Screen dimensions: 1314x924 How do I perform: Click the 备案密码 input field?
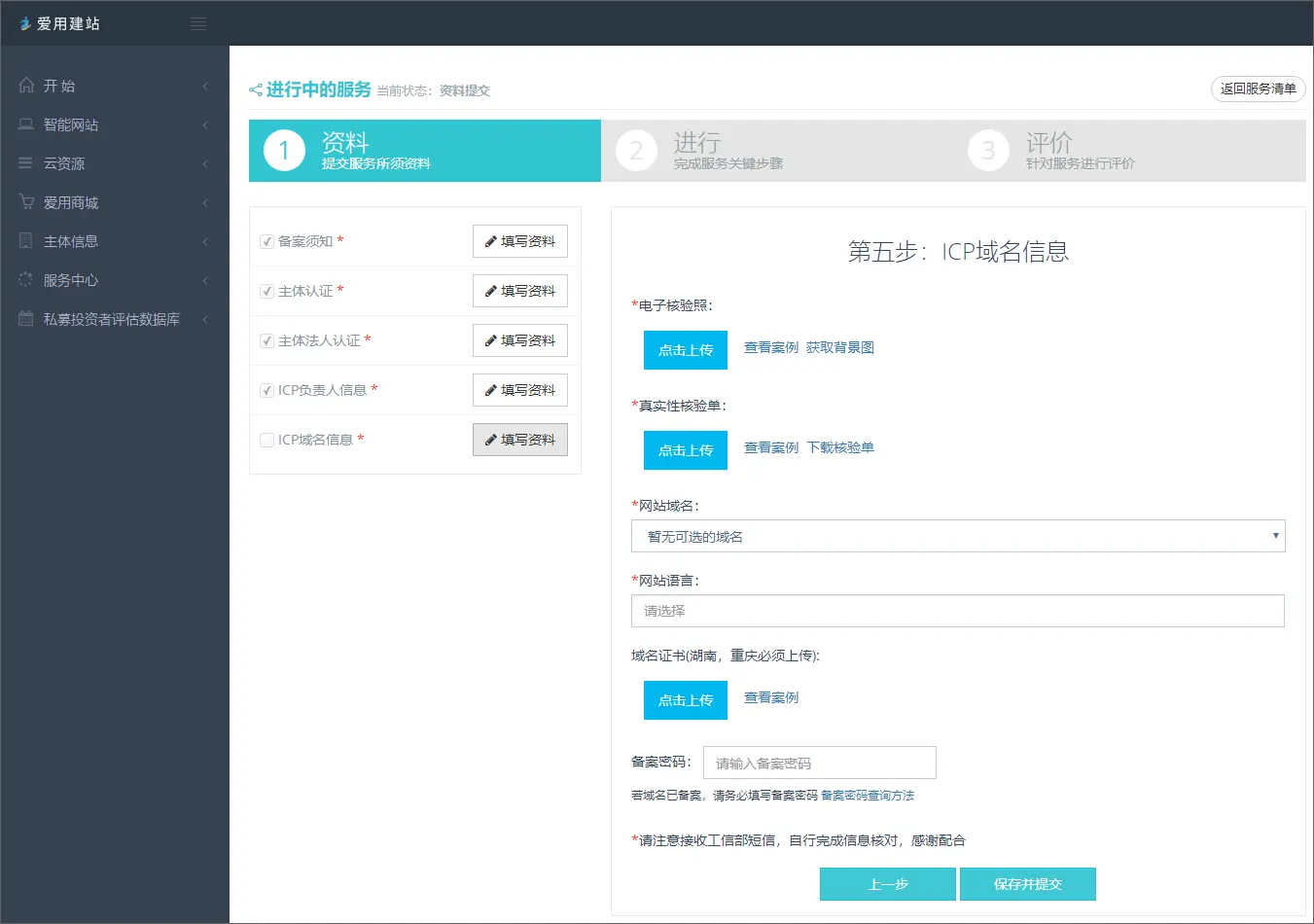pos(819,764)
